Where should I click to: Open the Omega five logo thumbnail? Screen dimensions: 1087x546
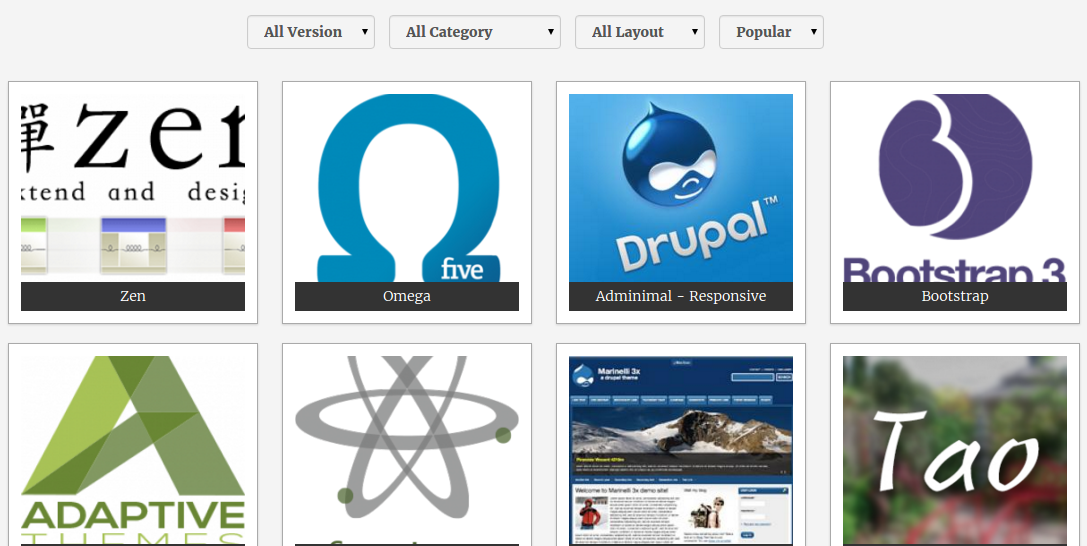coord(407,188)
